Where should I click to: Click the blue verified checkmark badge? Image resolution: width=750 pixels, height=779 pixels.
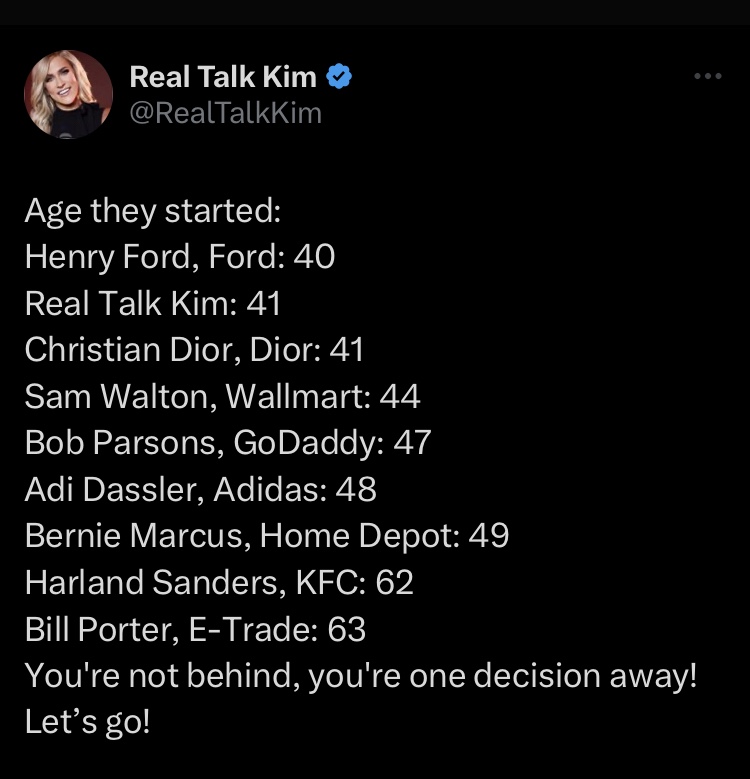pyautogui.click(x=340, y=77)
